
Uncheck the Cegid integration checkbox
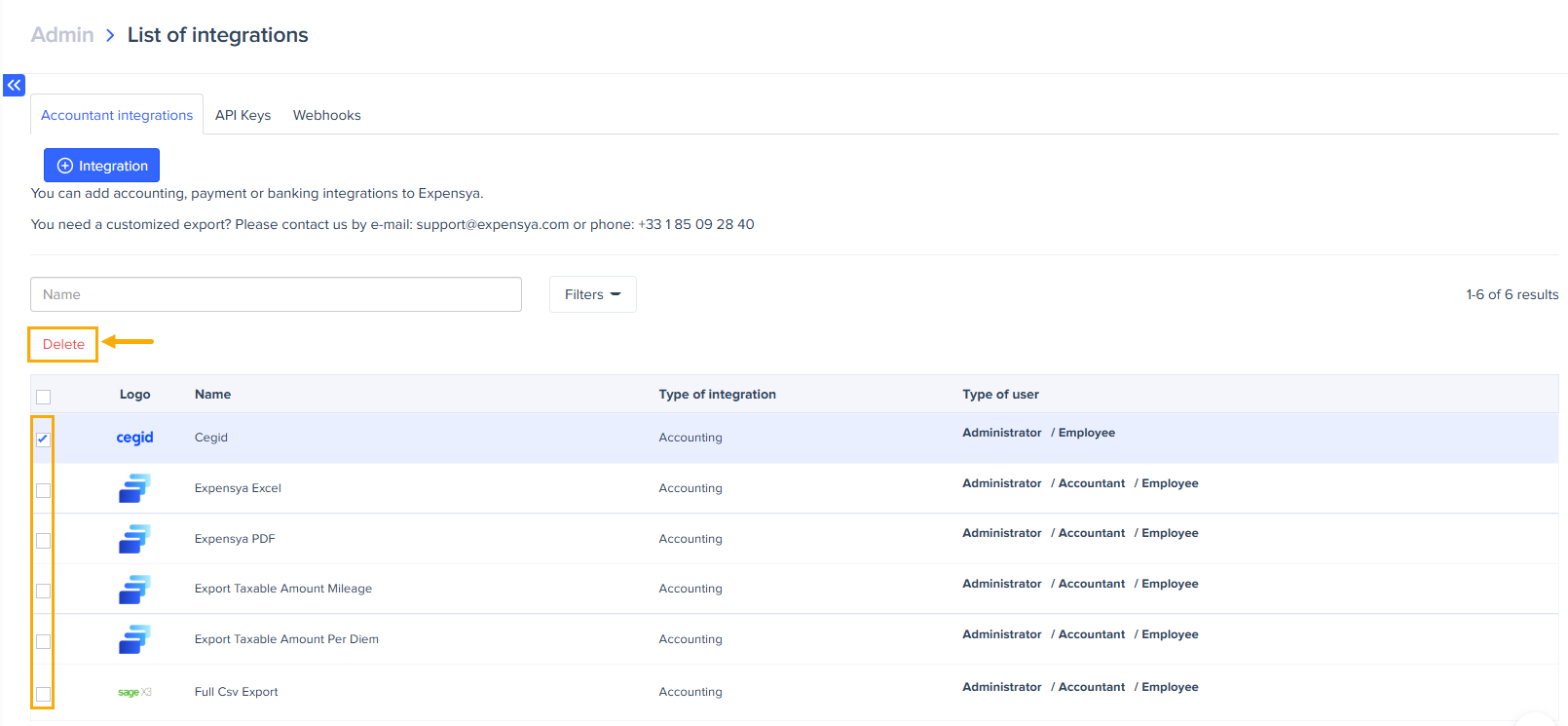click(x=43, y=439)
